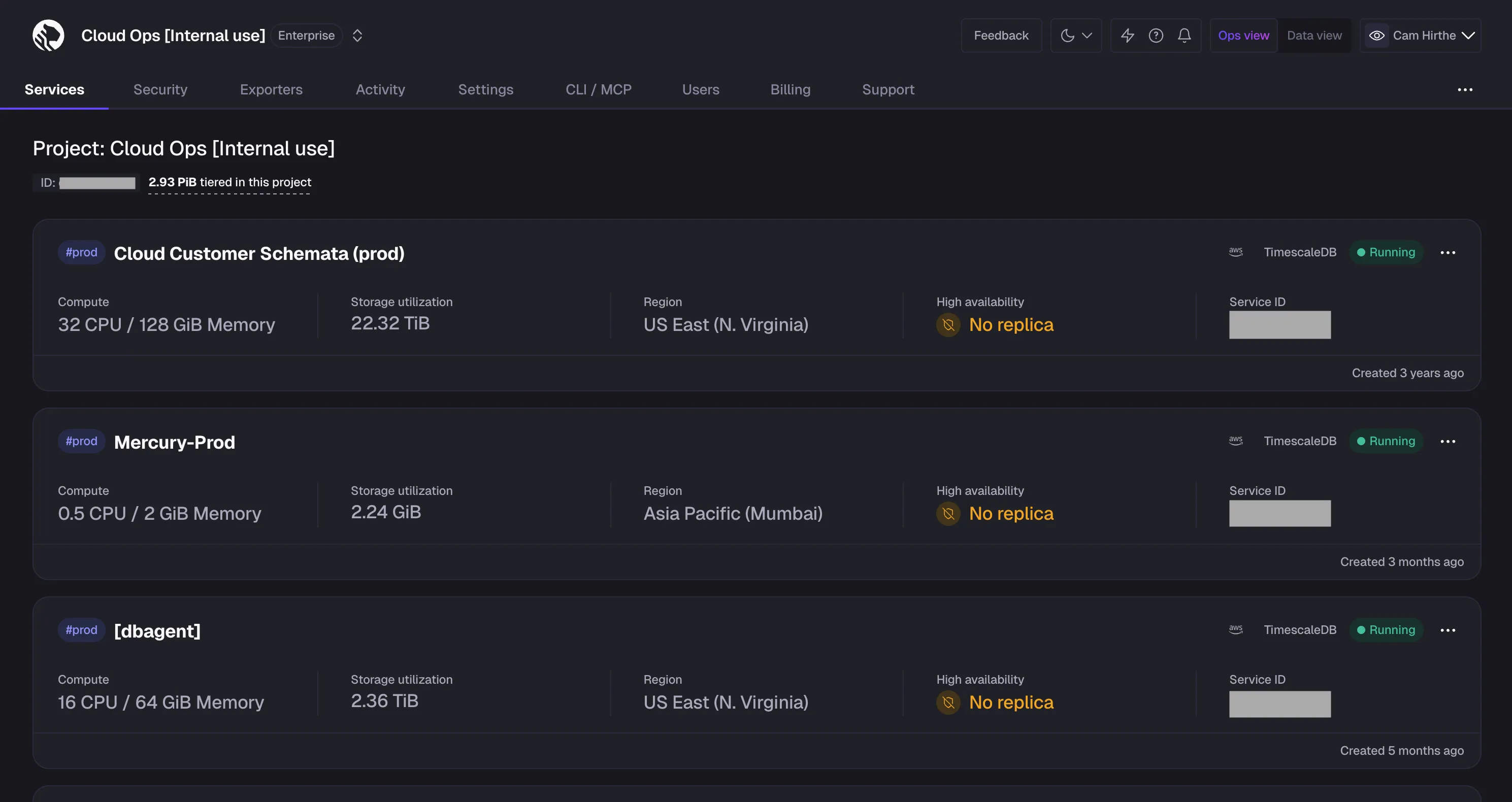Open the dark mode theme dropdown
1512x802 pixels.
point(1076,35)
